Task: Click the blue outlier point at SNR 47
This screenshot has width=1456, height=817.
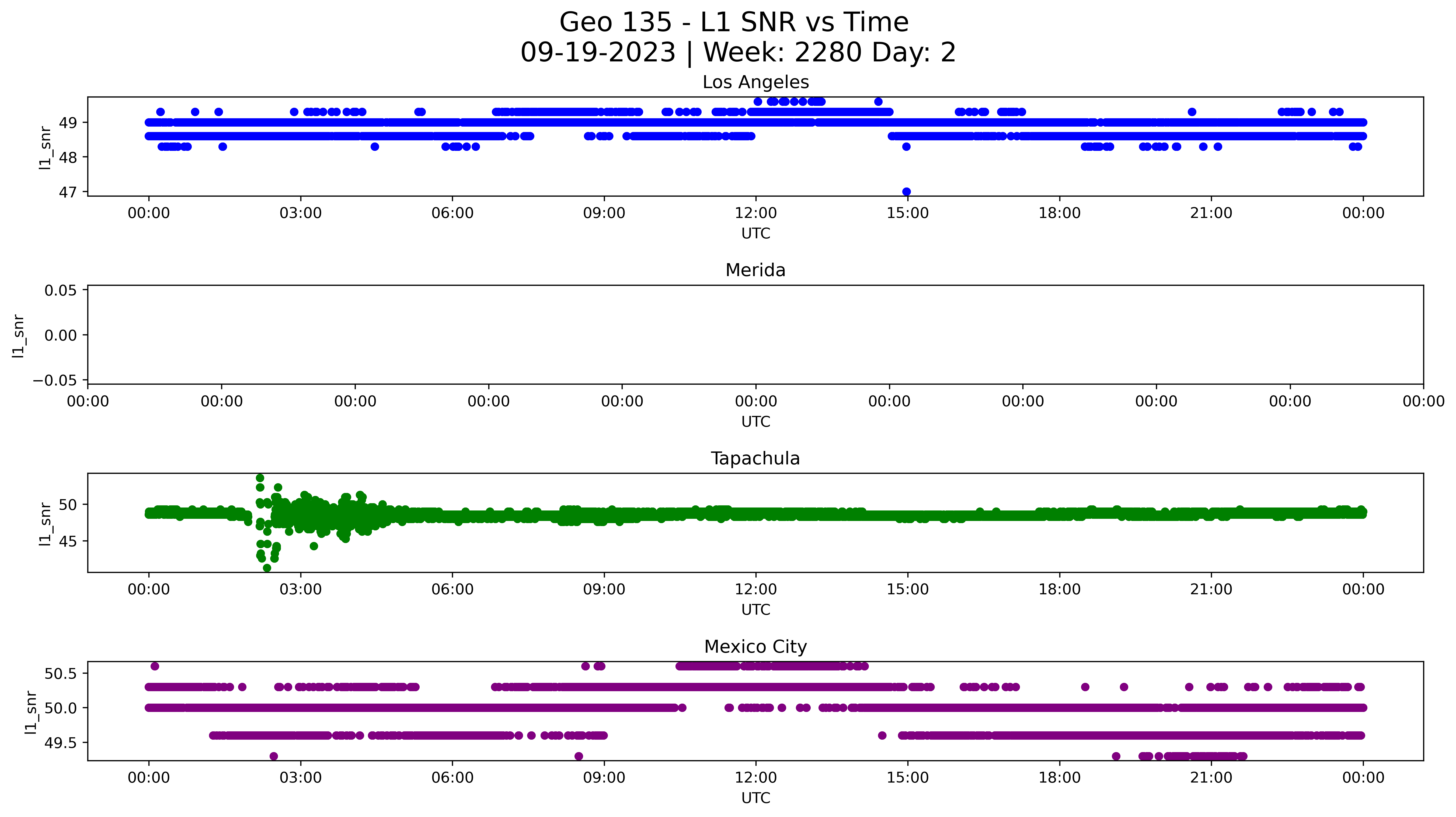Action: click(907, 192)
